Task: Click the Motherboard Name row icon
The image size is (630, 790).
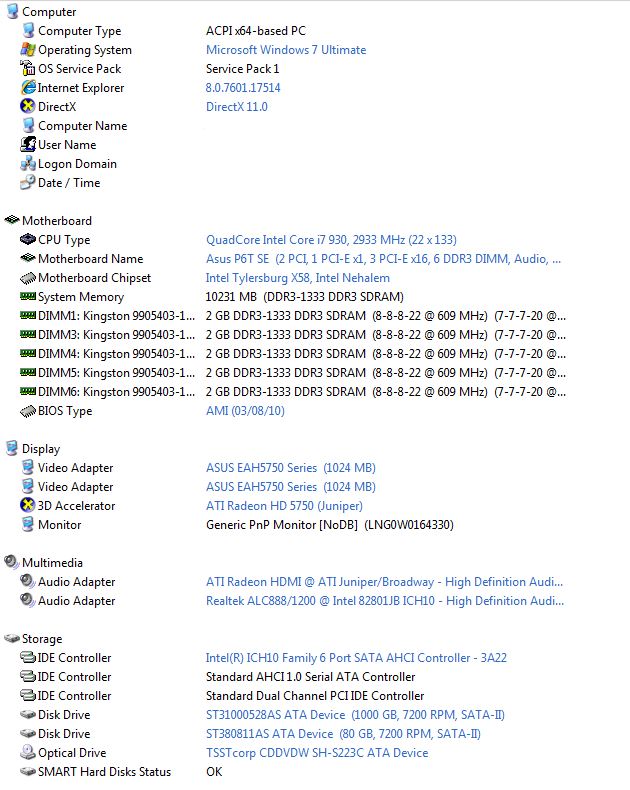Action: coord(28,258)
